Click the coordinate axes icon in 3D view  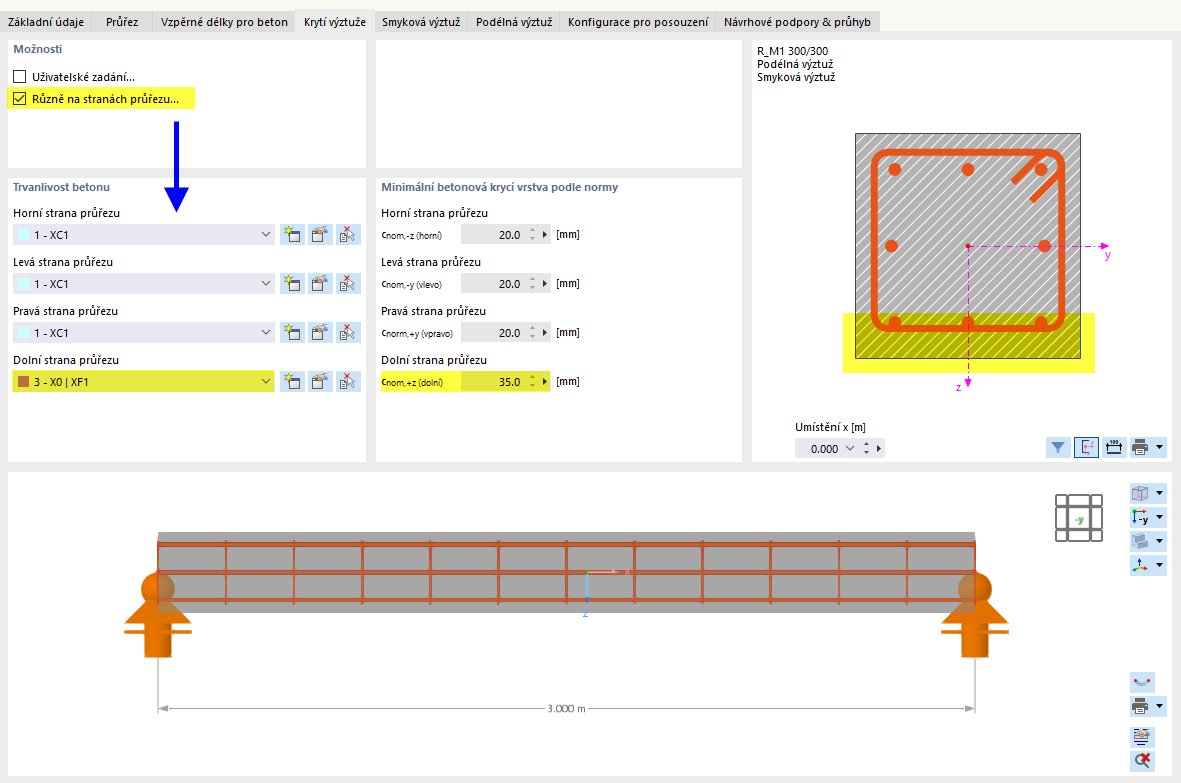pos(1140,565)
